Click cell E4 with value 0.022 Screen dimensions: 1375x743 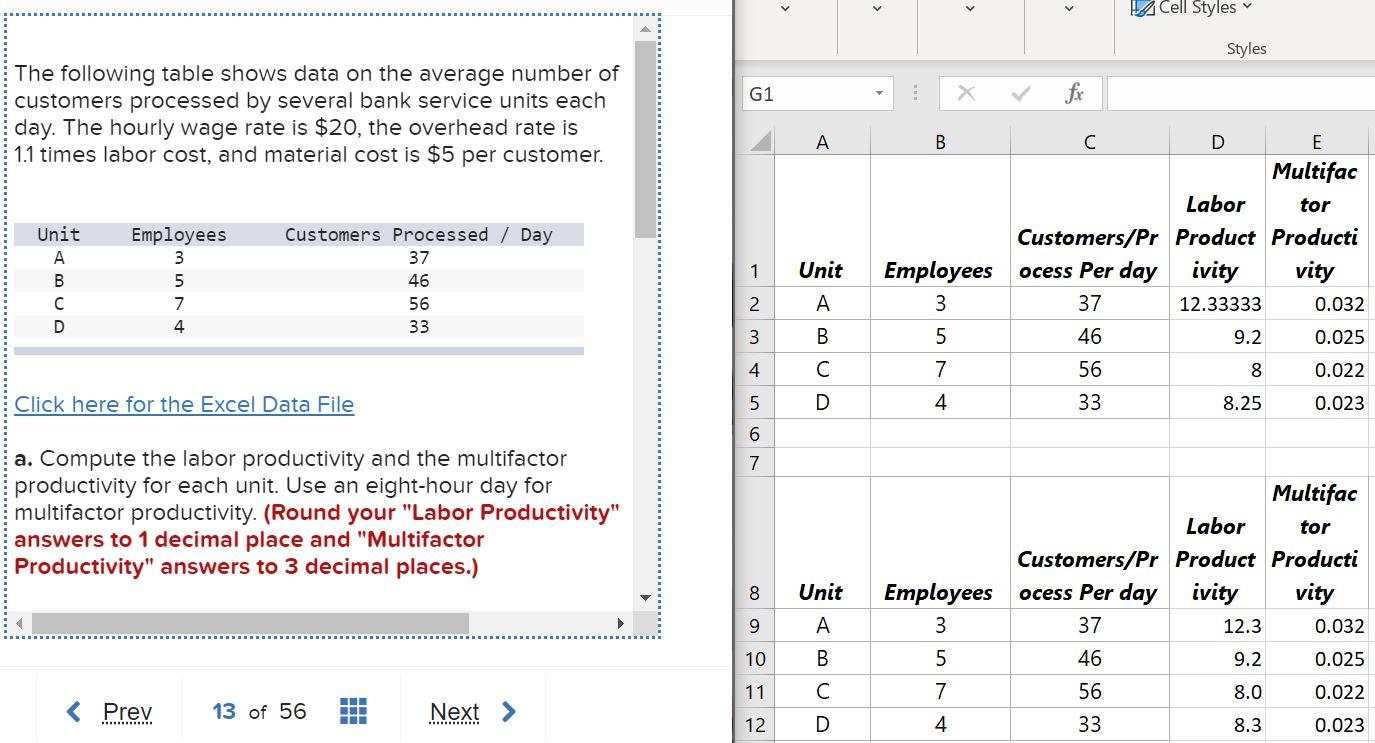click(1317, 370)
